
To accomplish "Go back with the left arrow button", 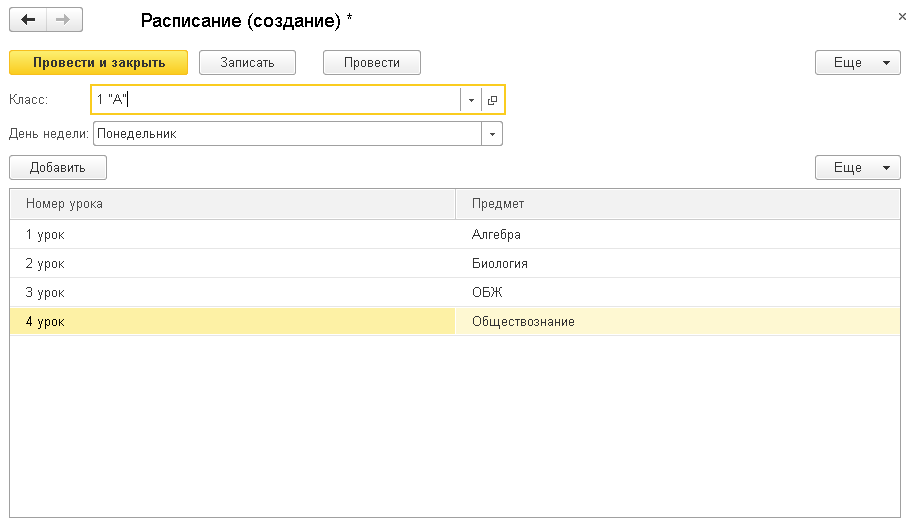I will 27,20.
